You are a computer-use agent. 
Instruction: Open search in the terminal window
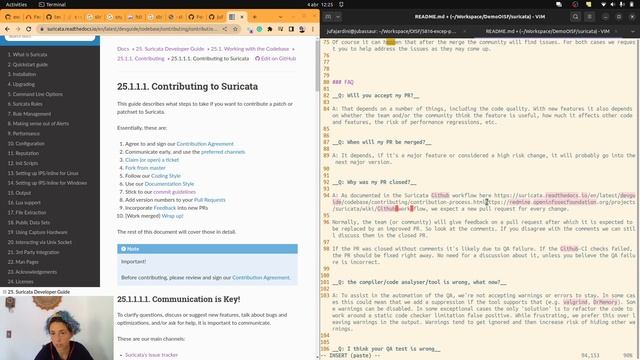(x=576, y=17)
